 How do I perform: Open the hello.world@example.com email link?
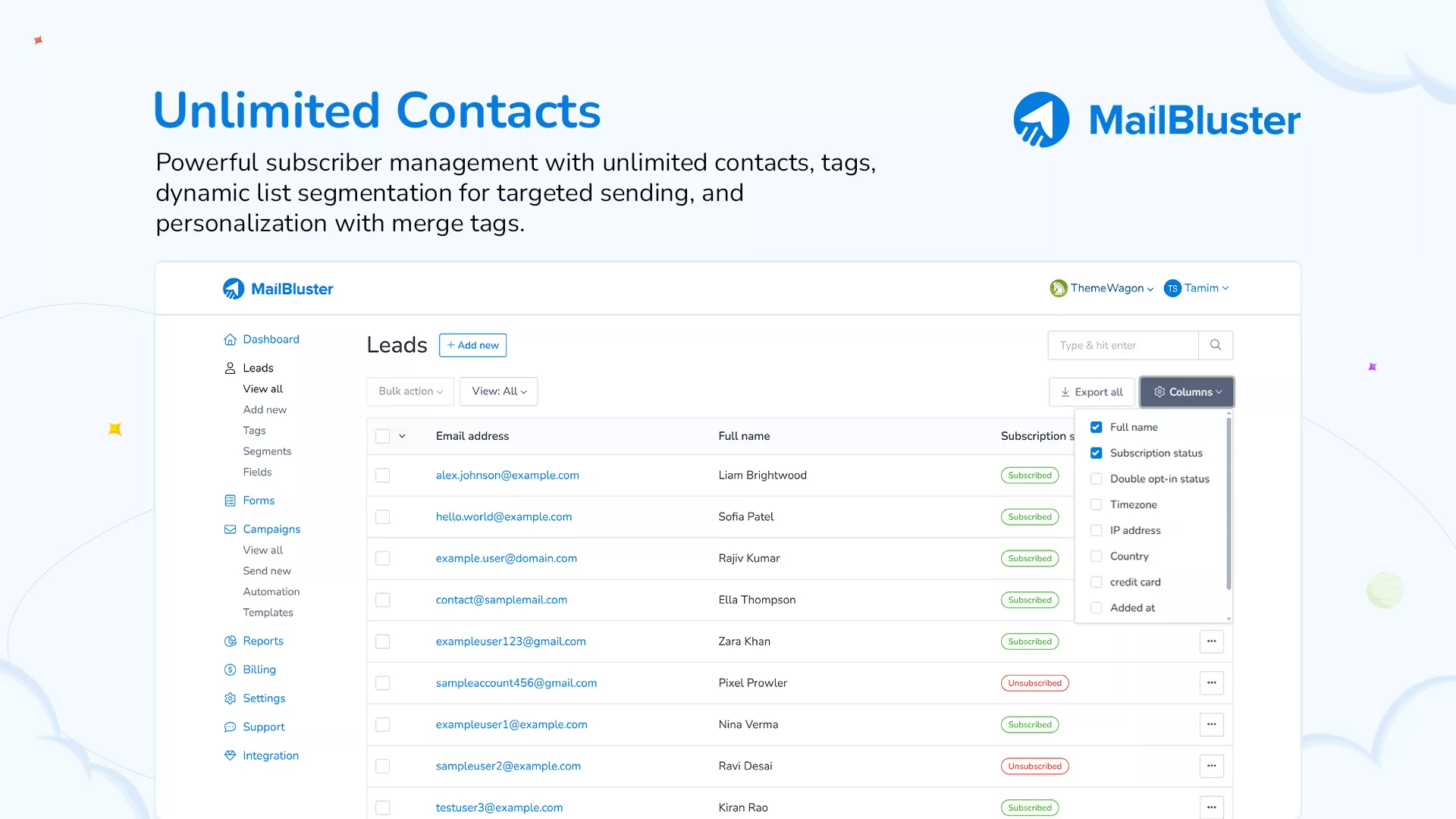tap(504, 517)
